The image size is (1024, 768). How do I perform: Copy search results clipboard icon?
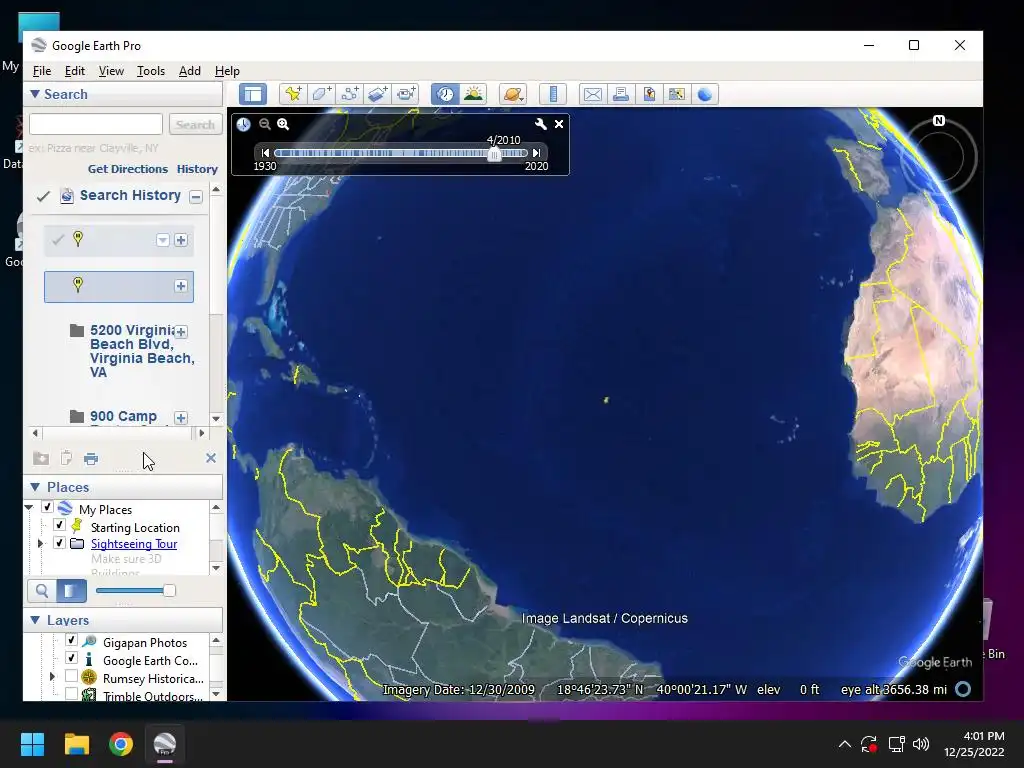click(x=66, y=458)
